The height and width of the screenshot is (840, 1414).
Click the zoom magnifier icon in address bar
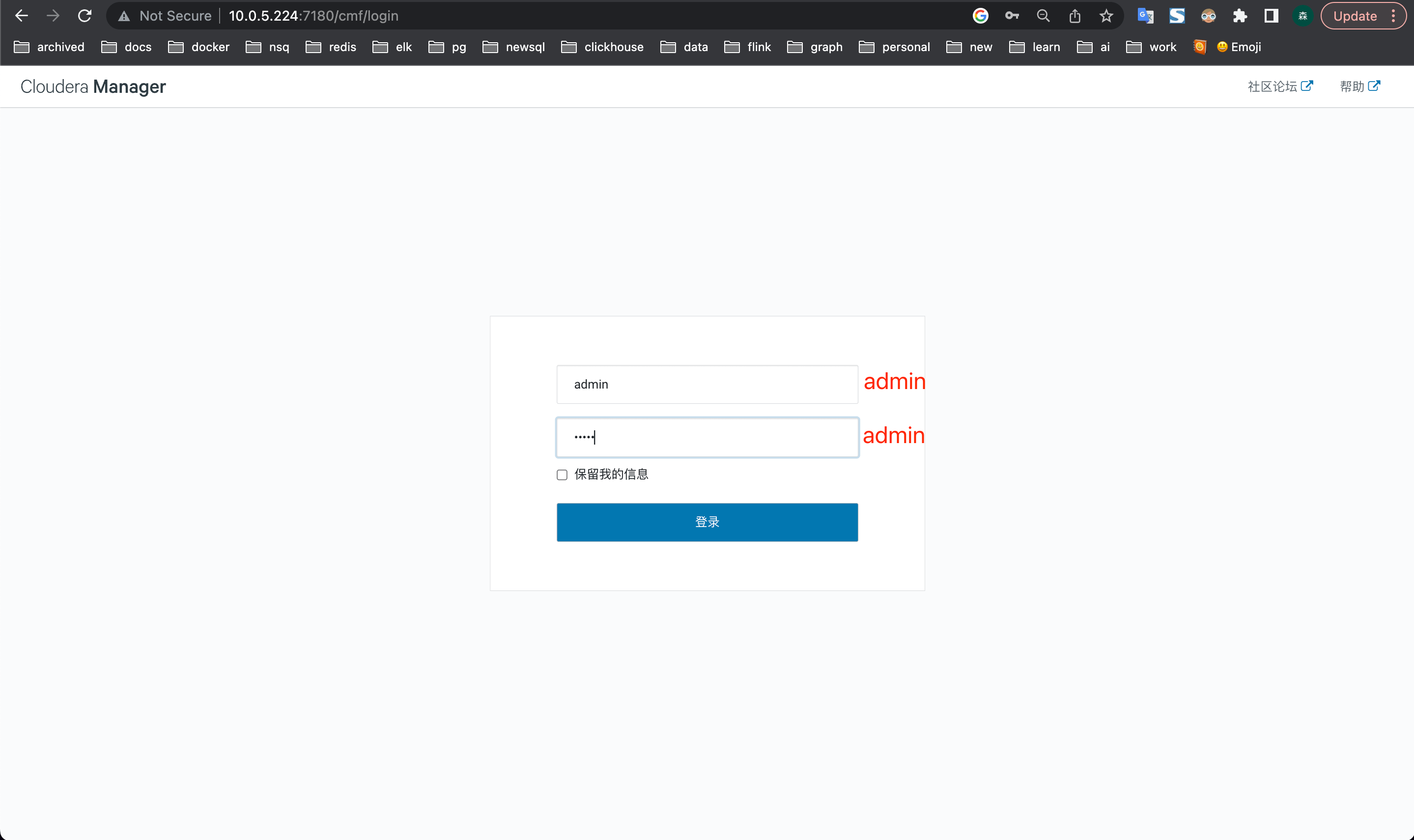[x=1043, y=16]
